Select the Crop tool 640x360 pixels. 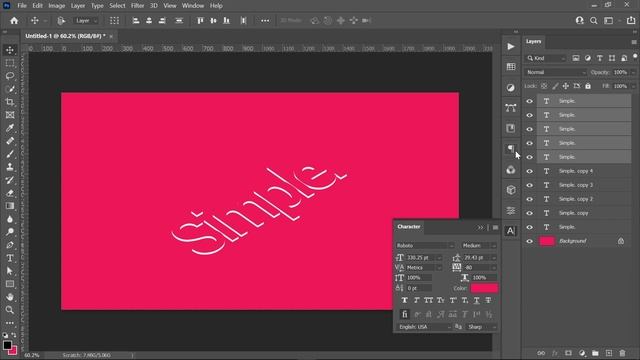point(10,102)
